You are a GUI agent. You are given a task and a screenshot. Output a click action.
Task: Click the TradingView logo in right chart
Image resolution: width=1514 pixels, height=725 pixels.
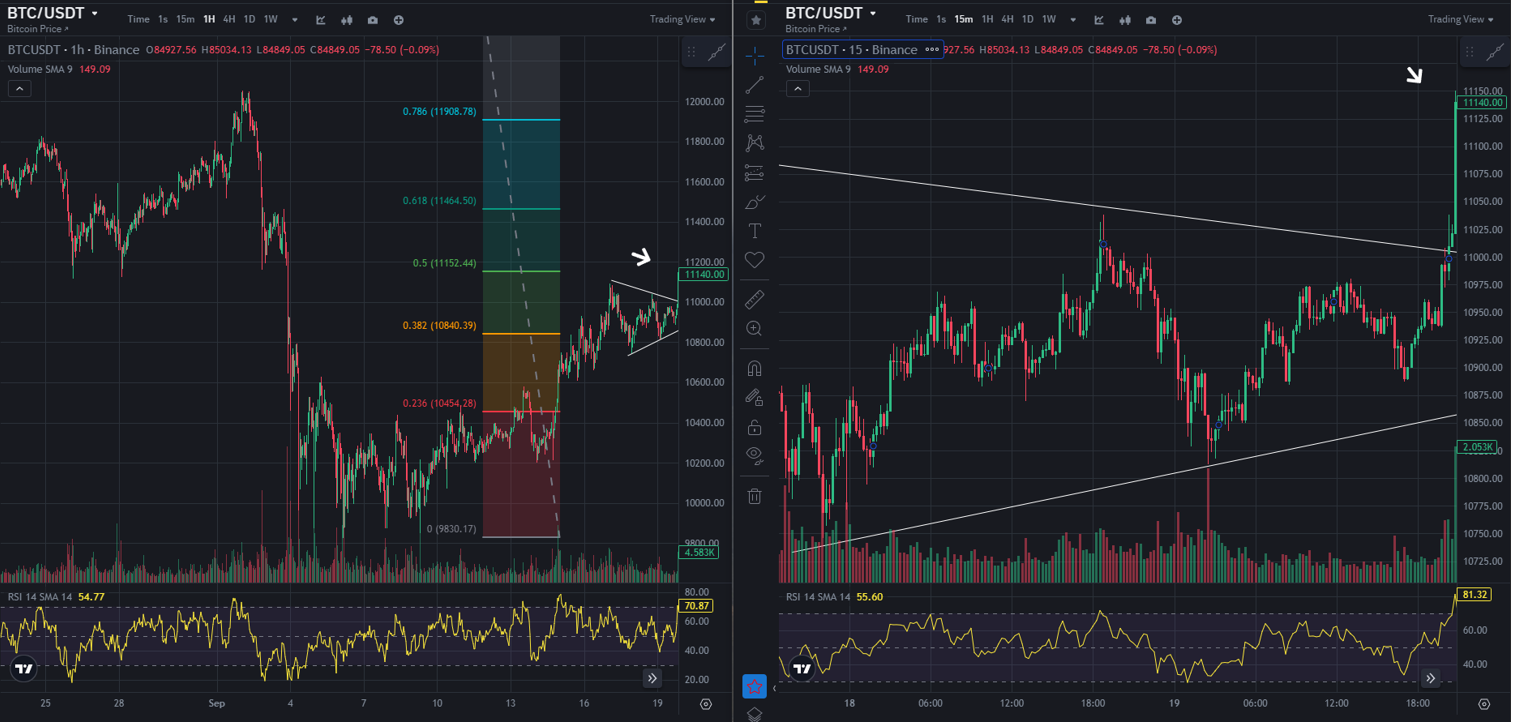tap(802, 669)
